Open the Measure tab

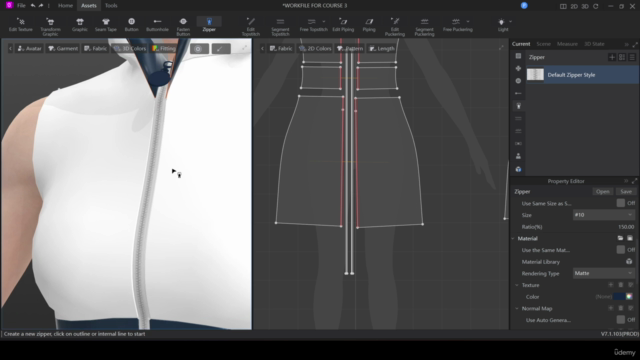pos(567,44)
